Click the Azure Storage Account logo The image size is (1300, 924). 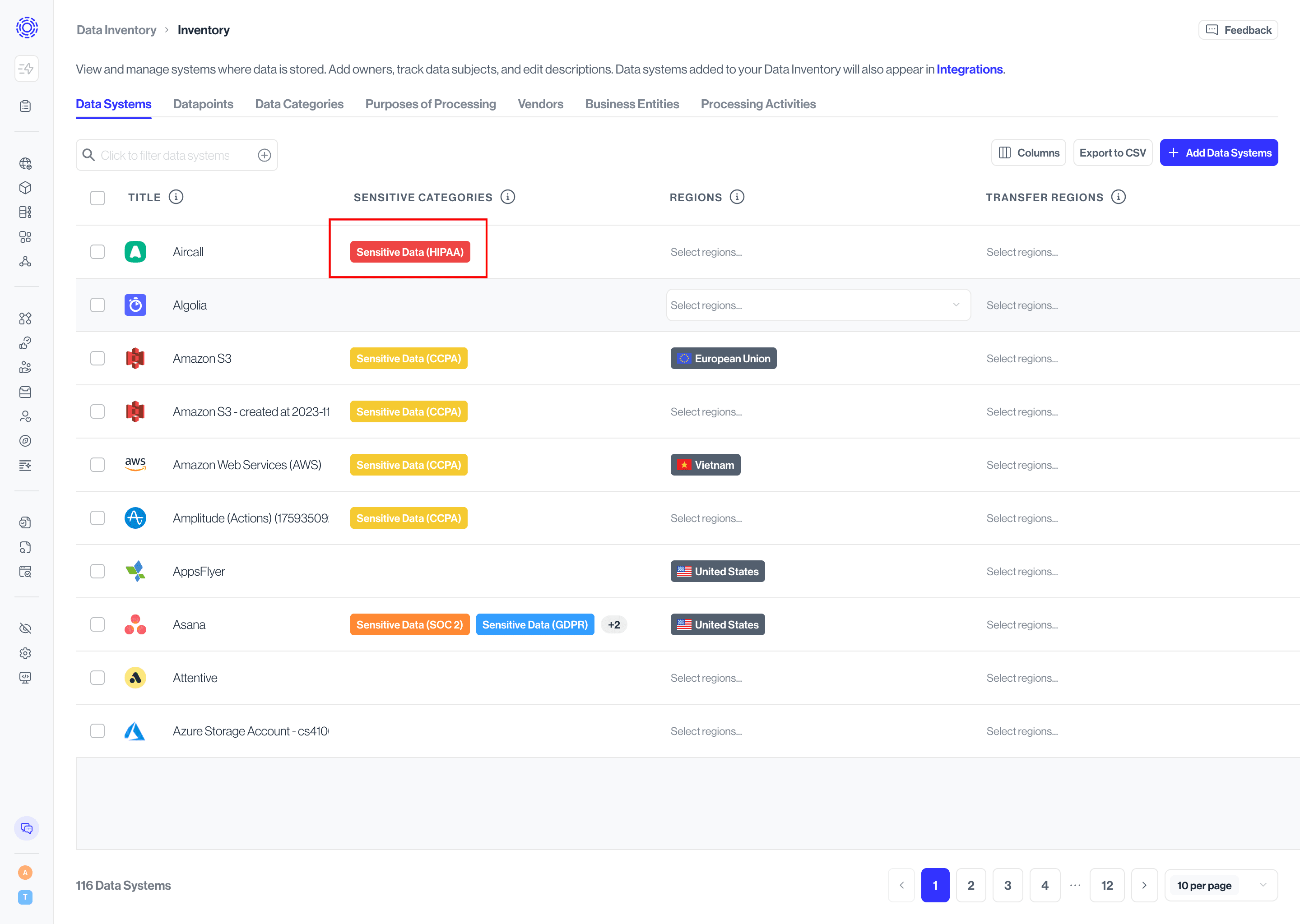(135, 731)
